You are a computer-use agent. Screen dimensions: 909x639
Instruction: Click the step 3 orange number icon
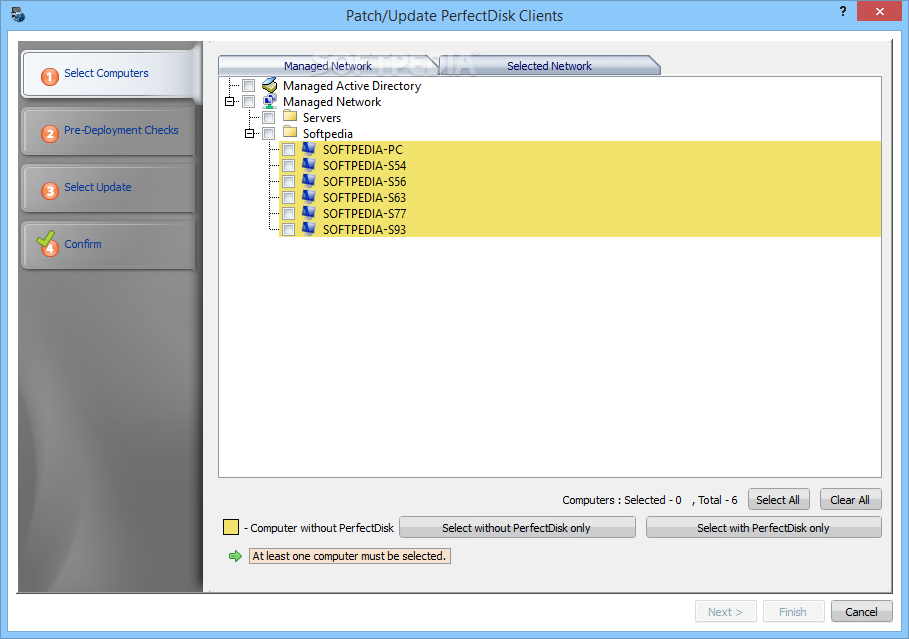point(50,190)
